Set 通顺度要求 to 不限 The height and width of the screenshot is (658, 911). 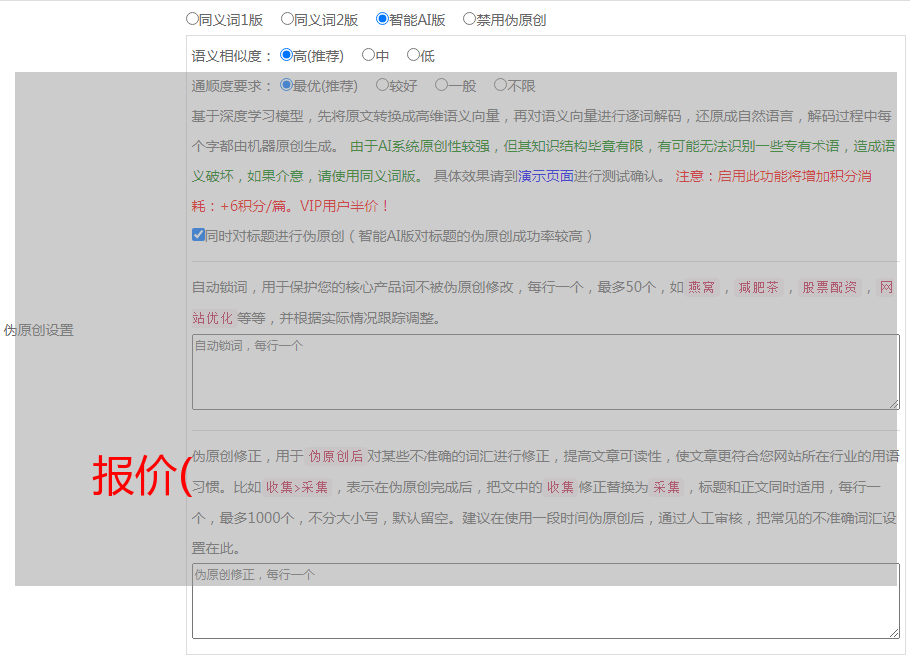pos(500,86)
